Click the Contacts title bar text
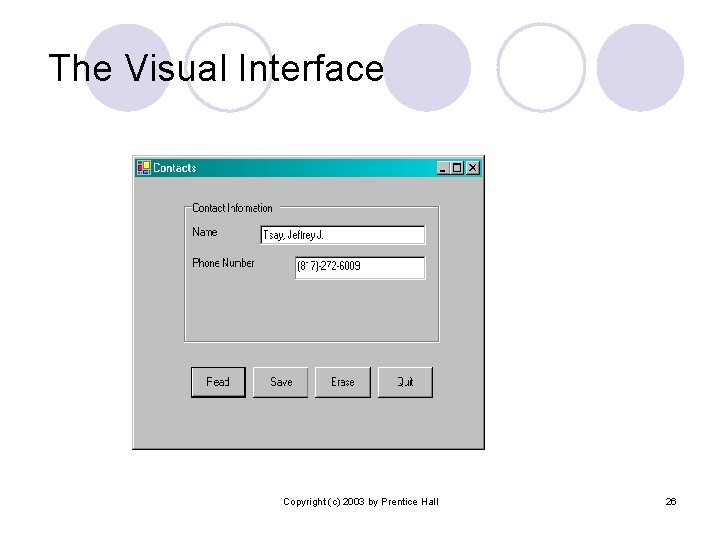This screenshot has height=540, width=720. point(174,168)
